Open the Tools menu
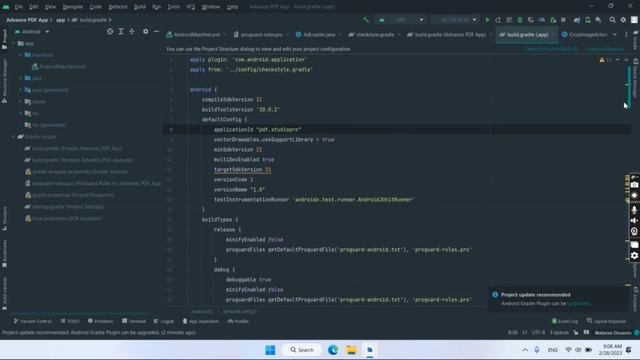 pyautogui.click(x=173, y=7)
